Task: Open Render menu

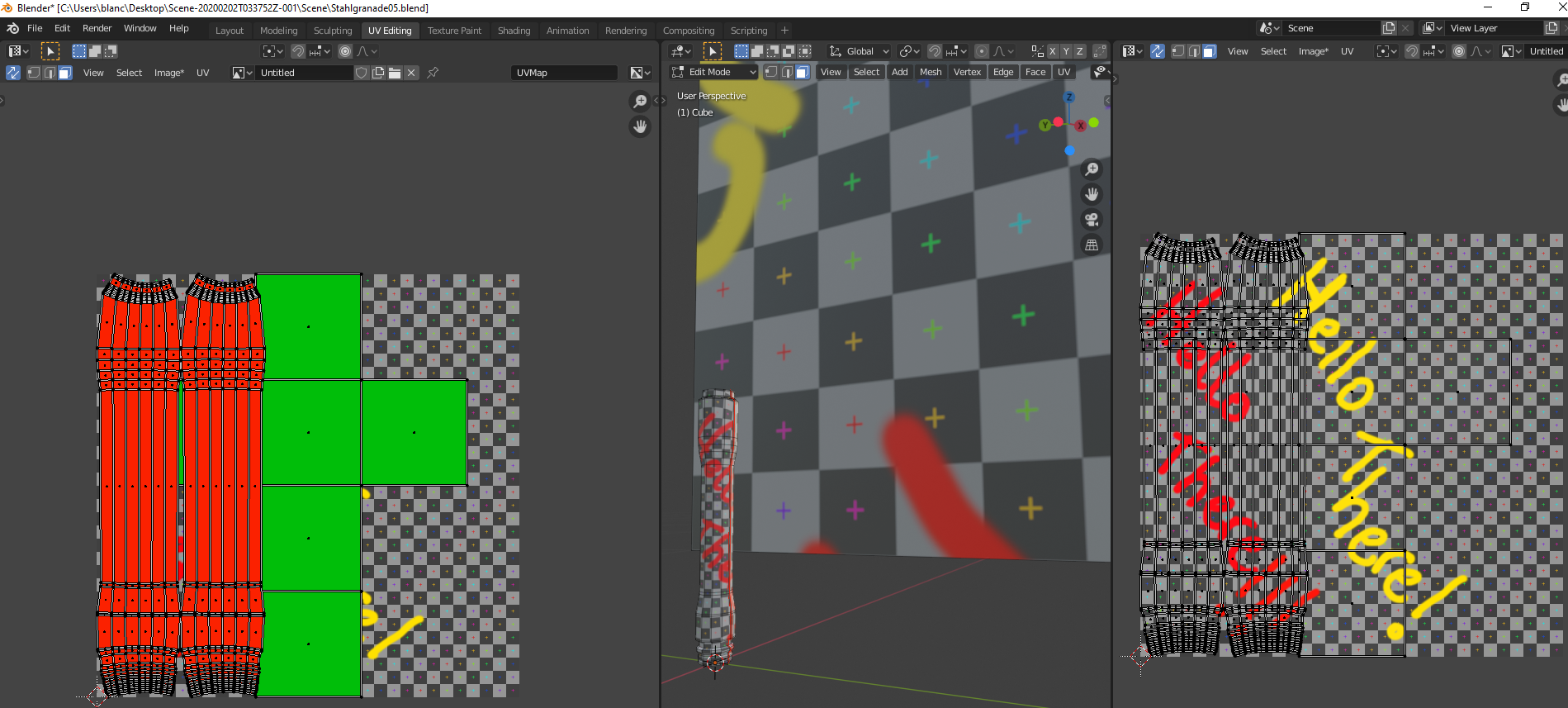Action: tap(97, 28)
